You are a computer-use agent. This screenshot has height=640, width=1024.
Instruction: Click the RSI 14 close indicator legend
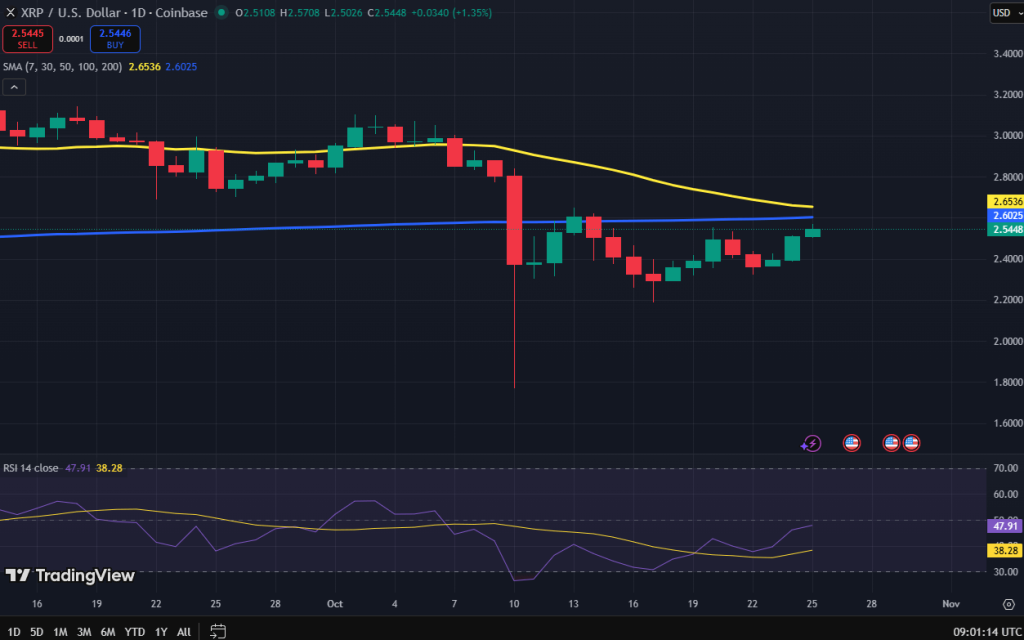coord(31,468)
